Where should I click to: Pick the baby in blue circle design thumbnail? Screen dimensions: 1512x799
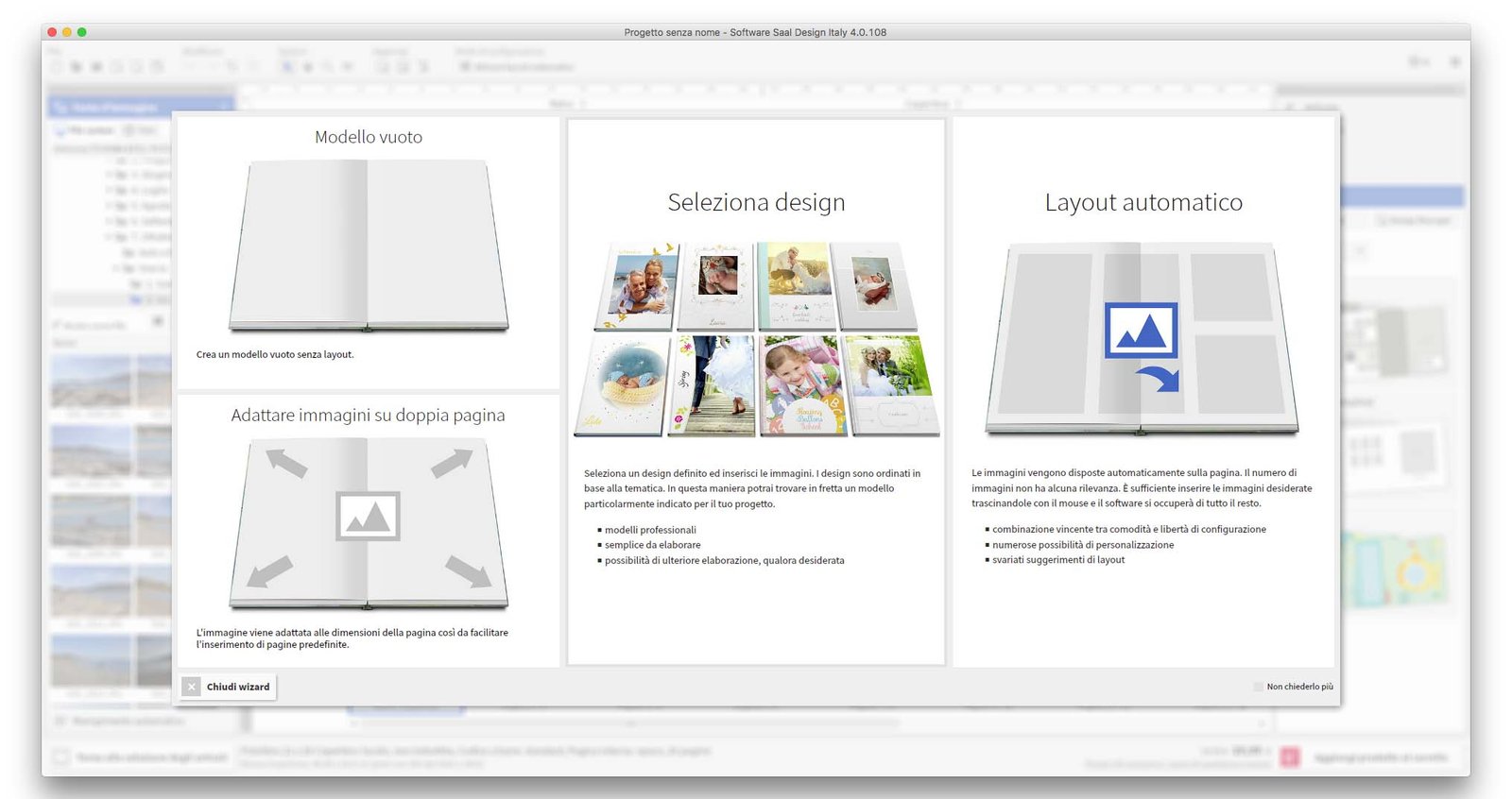[x=622, y=385]
